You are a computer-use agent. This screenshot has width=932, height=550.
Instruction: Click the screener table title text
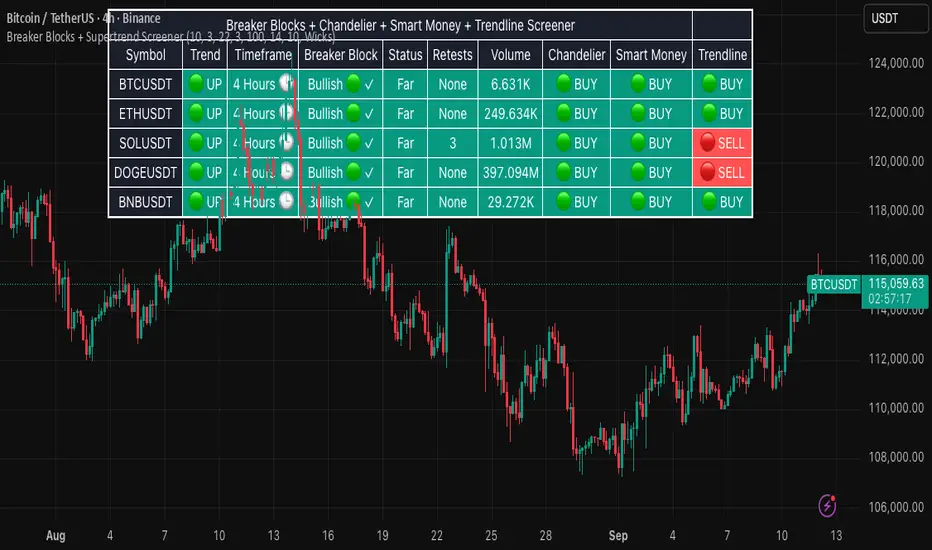point(401,26)
